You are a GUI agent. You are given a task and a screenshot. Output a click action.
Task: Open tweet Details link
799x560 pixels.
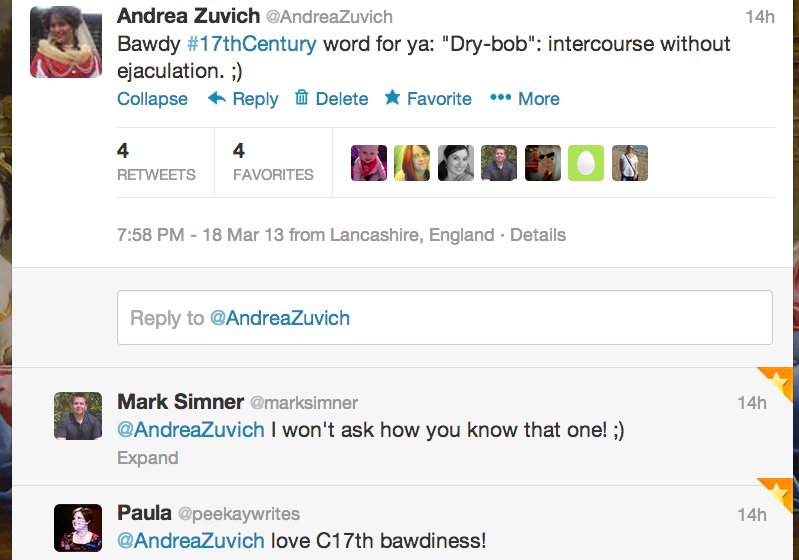538,235
